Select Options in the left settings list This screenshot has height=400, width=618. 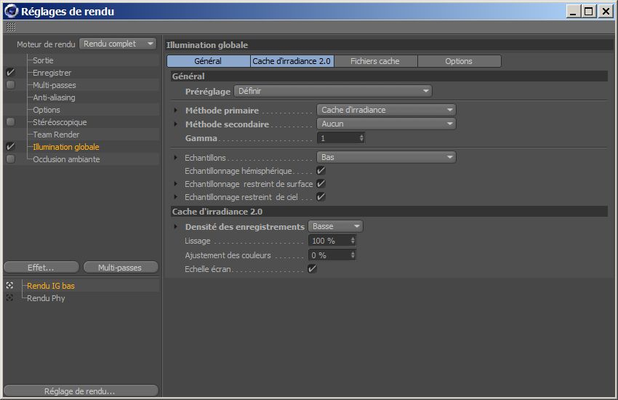click(47, 110)
